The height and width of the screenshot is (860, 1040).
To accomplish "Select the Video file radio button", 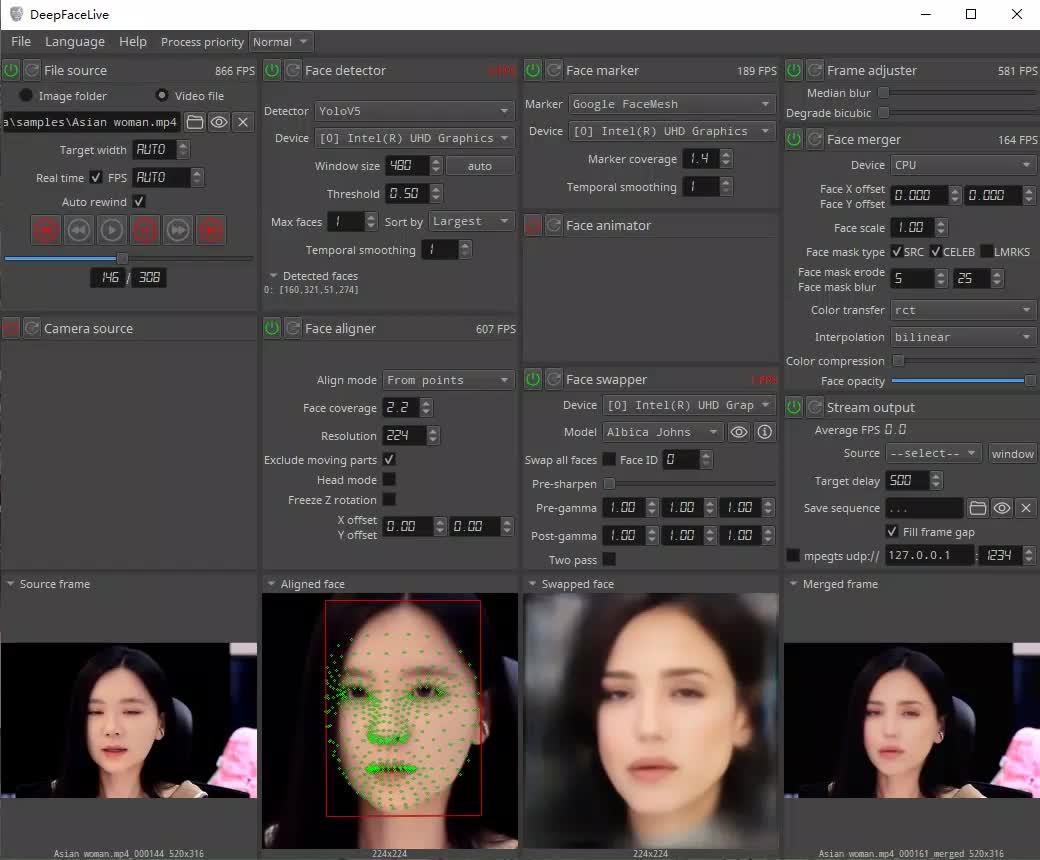I will click(x=161, y=95).
